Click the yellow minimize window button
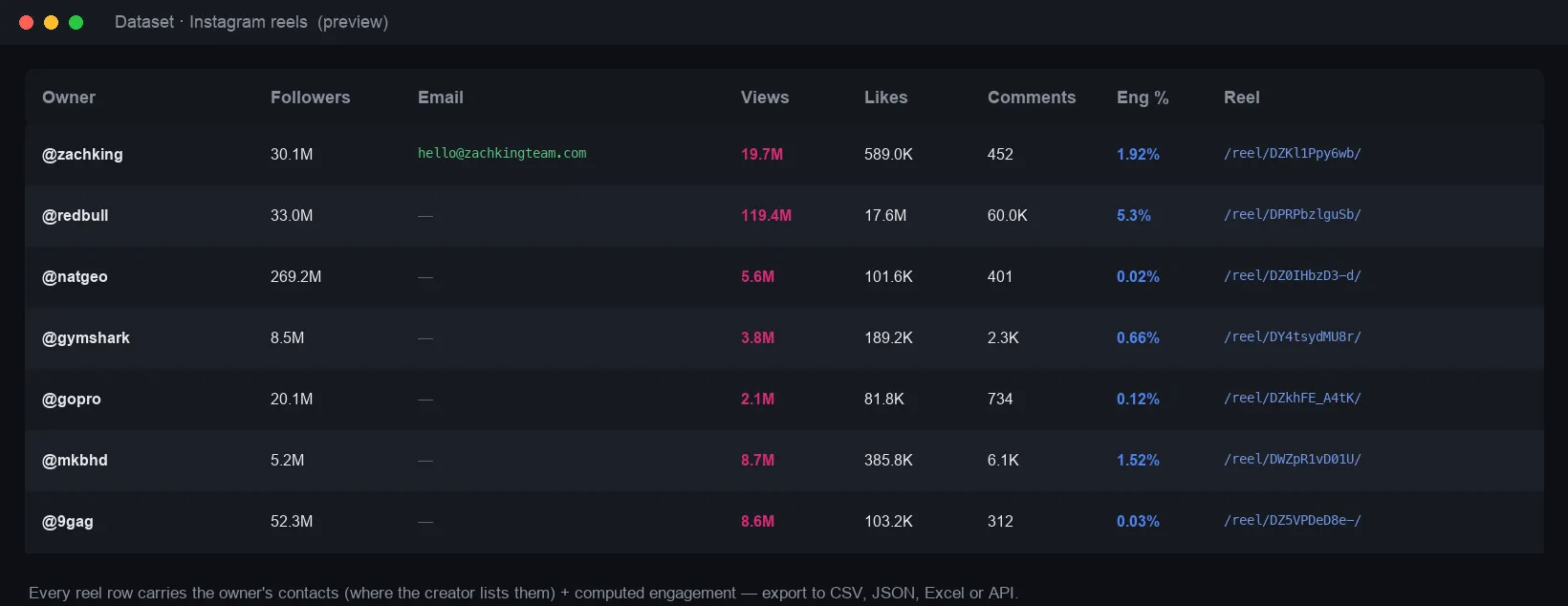 pos(52,22)
